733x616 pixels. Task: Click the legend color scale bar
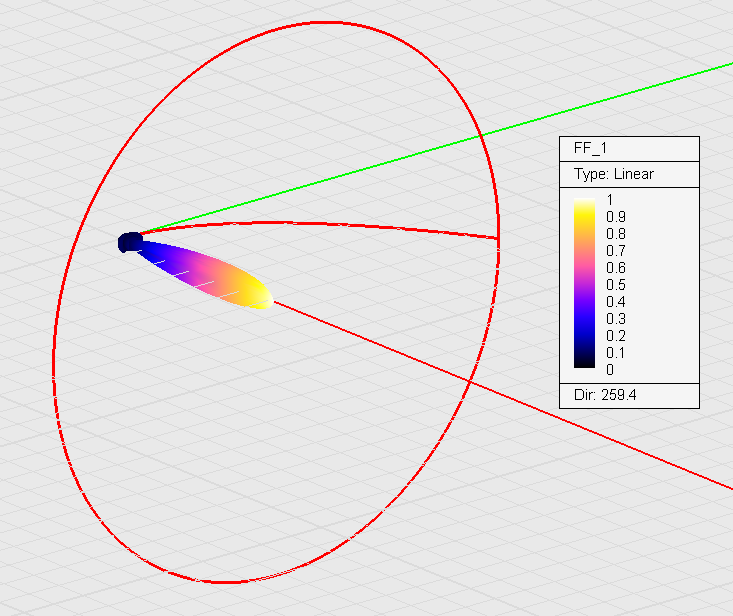pyautogui.click(x=584, y=283)
